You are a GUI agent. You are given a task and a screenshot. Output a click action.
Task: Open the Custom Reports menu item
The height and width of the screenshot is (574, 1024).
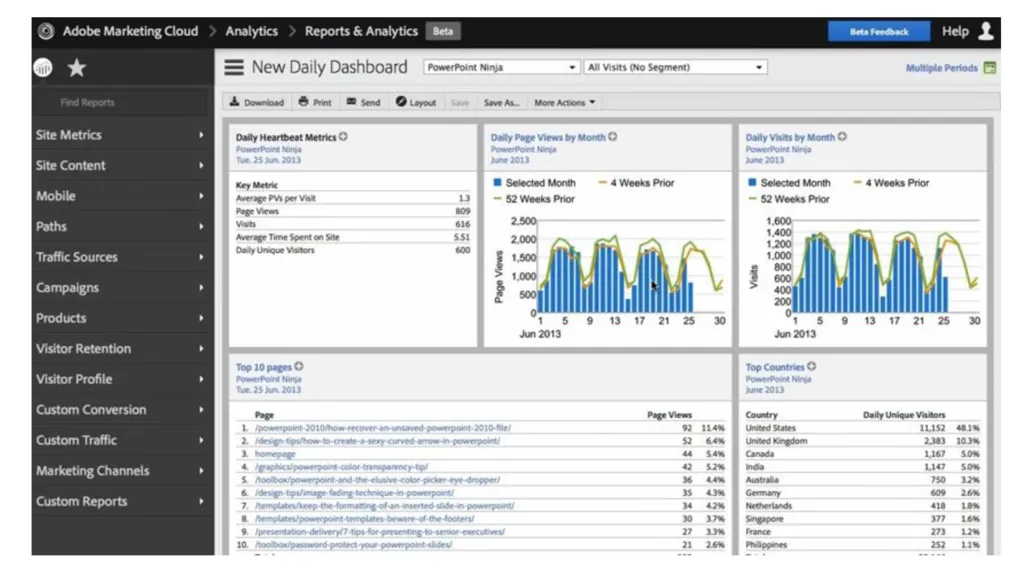point(122,502)
